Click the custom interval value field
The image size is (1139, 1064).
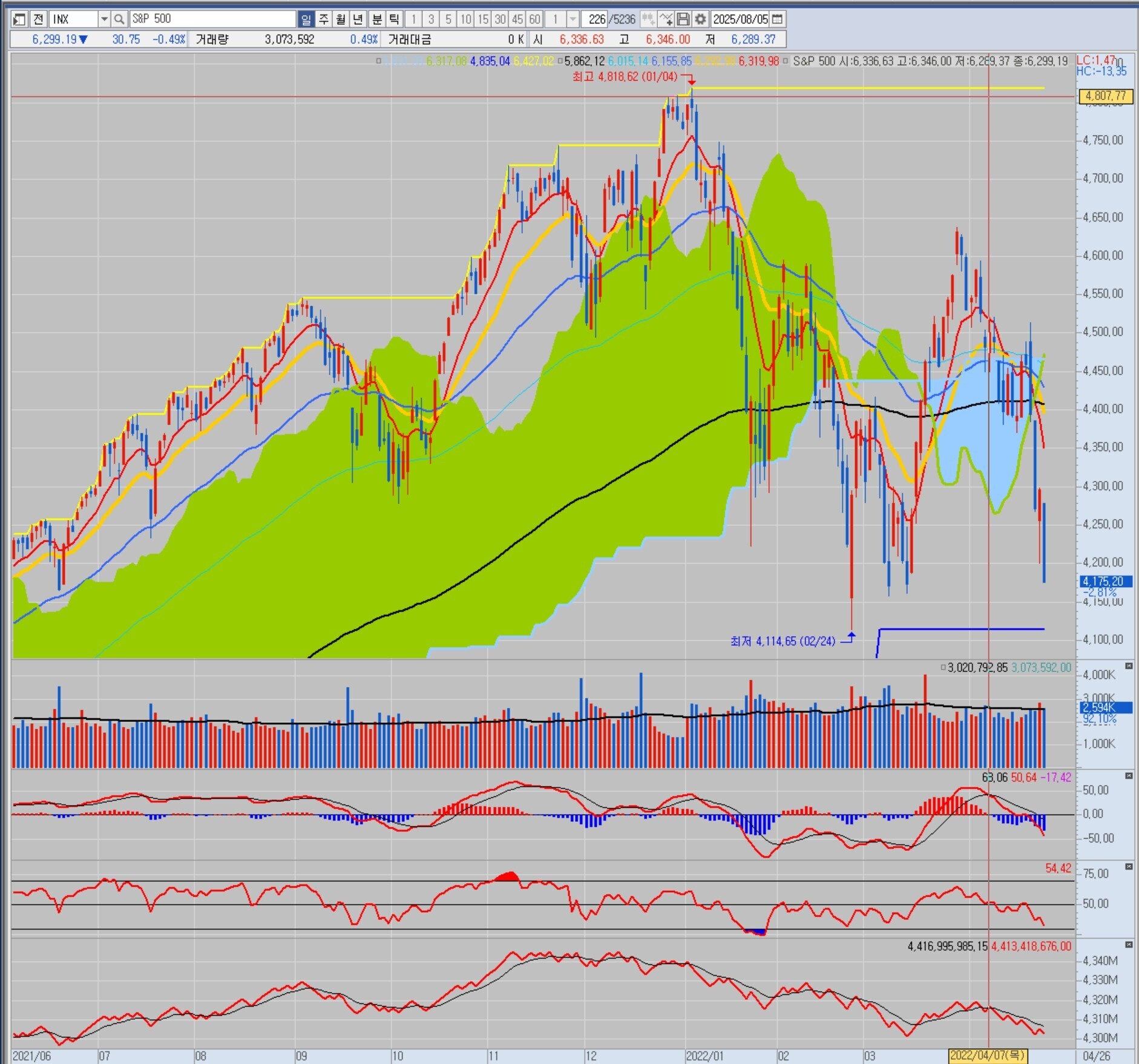pos(556,19)
